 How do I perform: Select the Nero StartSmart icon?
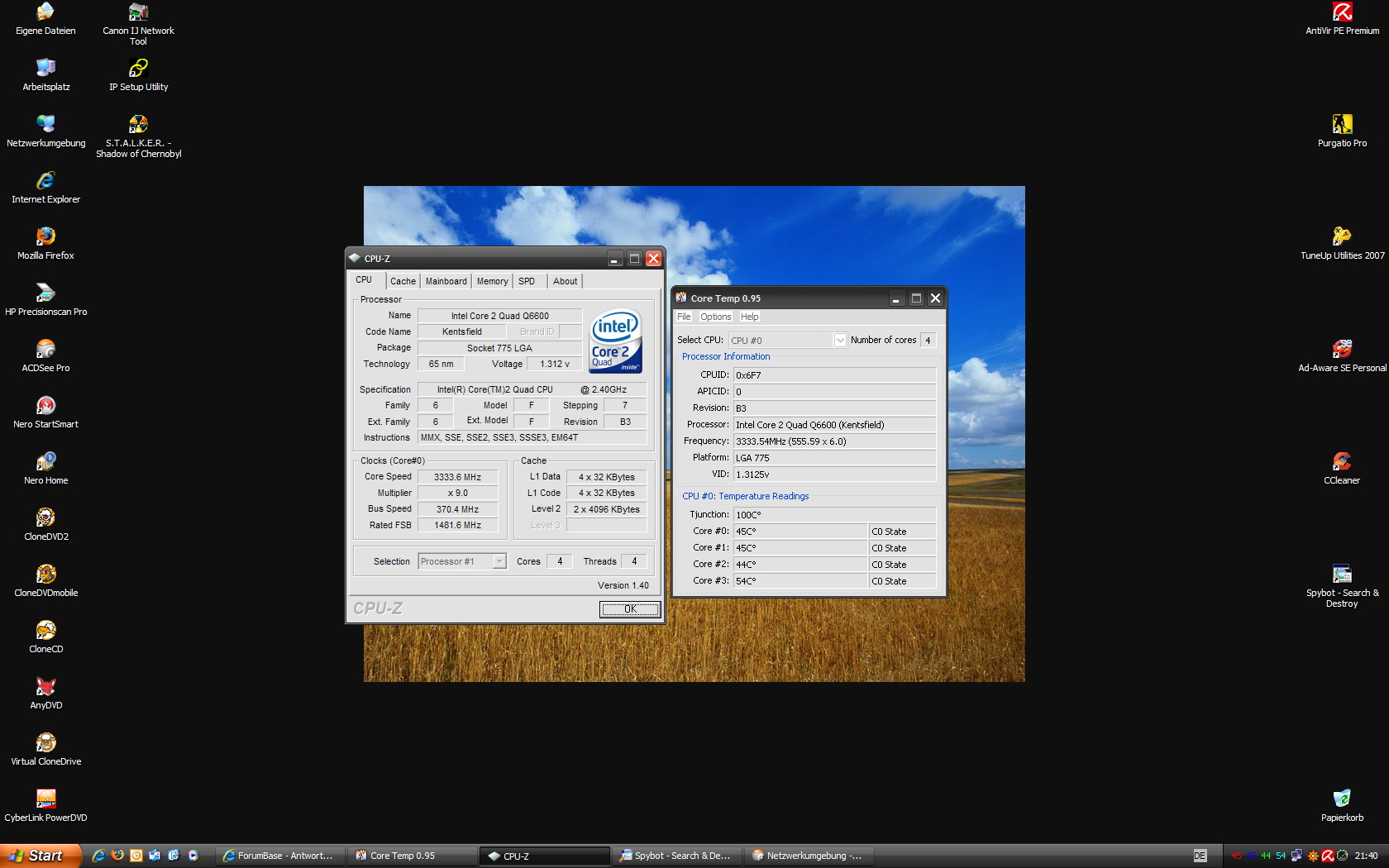pos(45,405)
